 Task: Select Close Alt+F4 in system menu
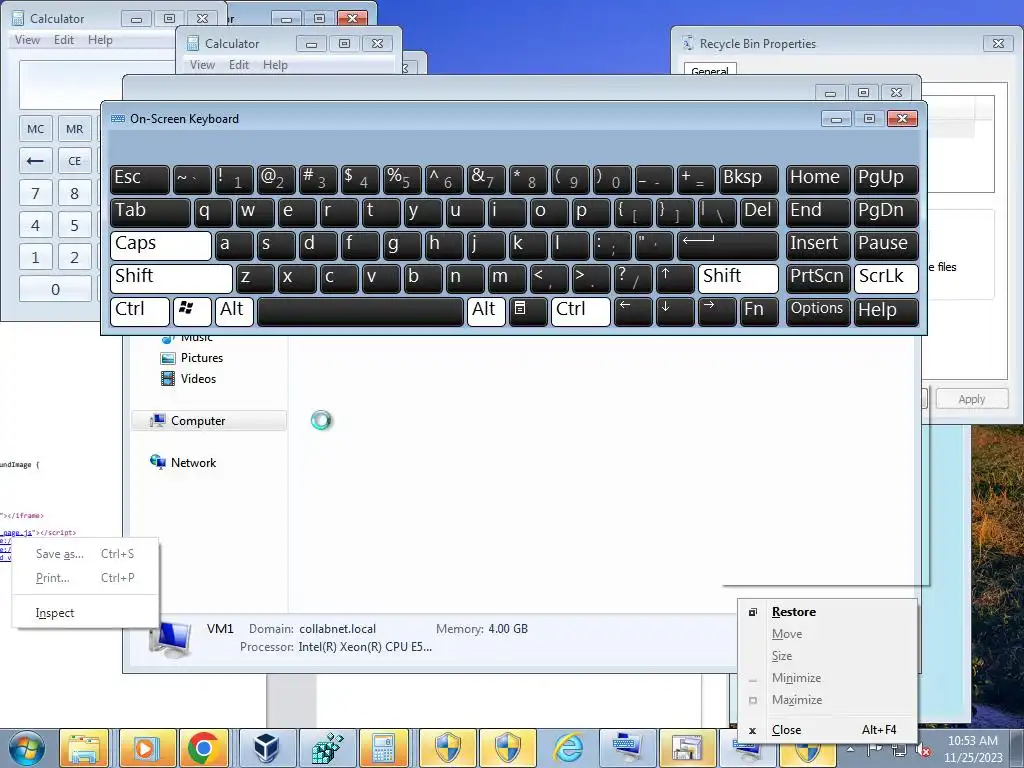(x=827, y=730)
